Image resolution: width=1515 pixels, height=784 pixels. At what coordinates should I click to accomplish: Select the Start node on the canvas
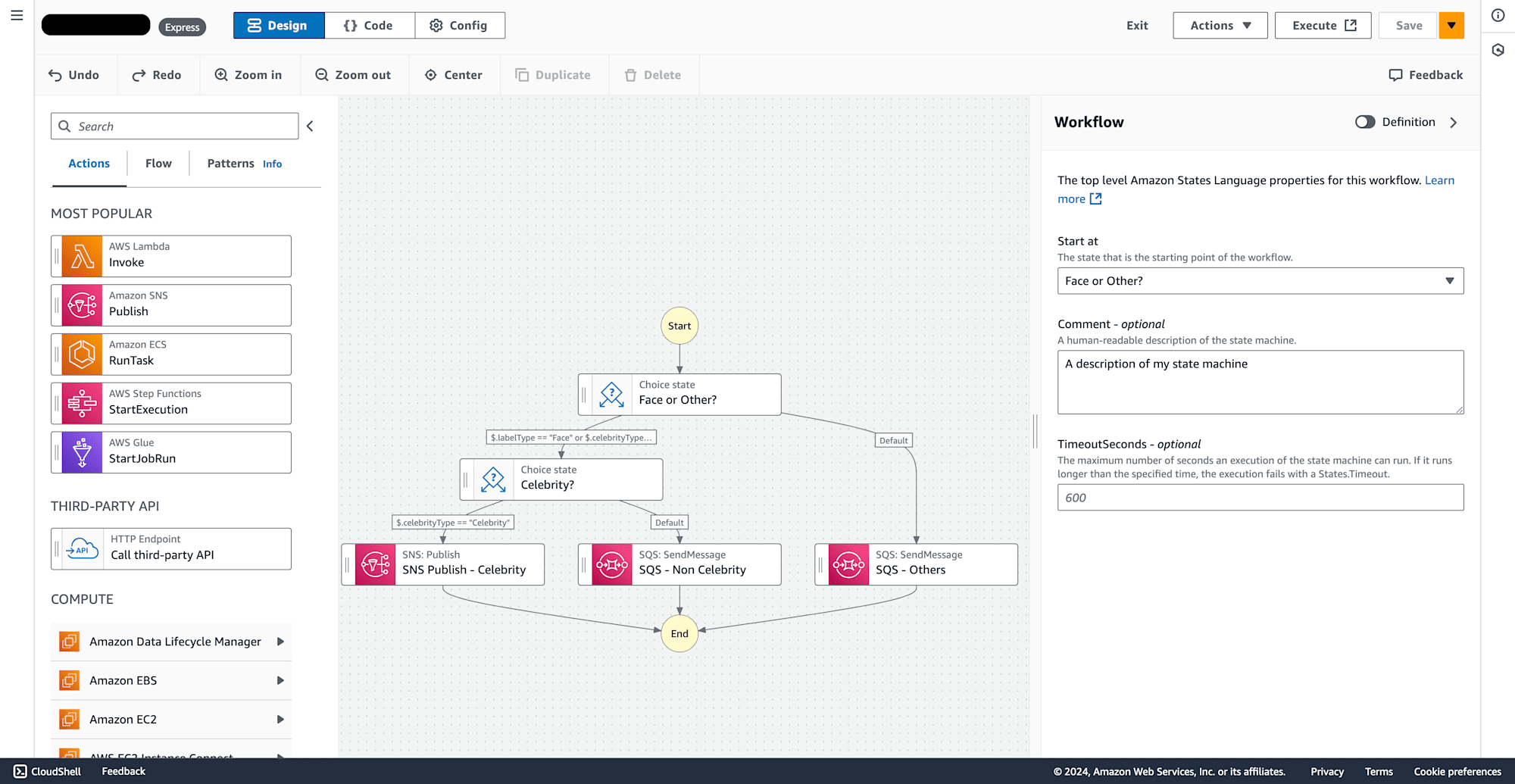pos(679,326)
